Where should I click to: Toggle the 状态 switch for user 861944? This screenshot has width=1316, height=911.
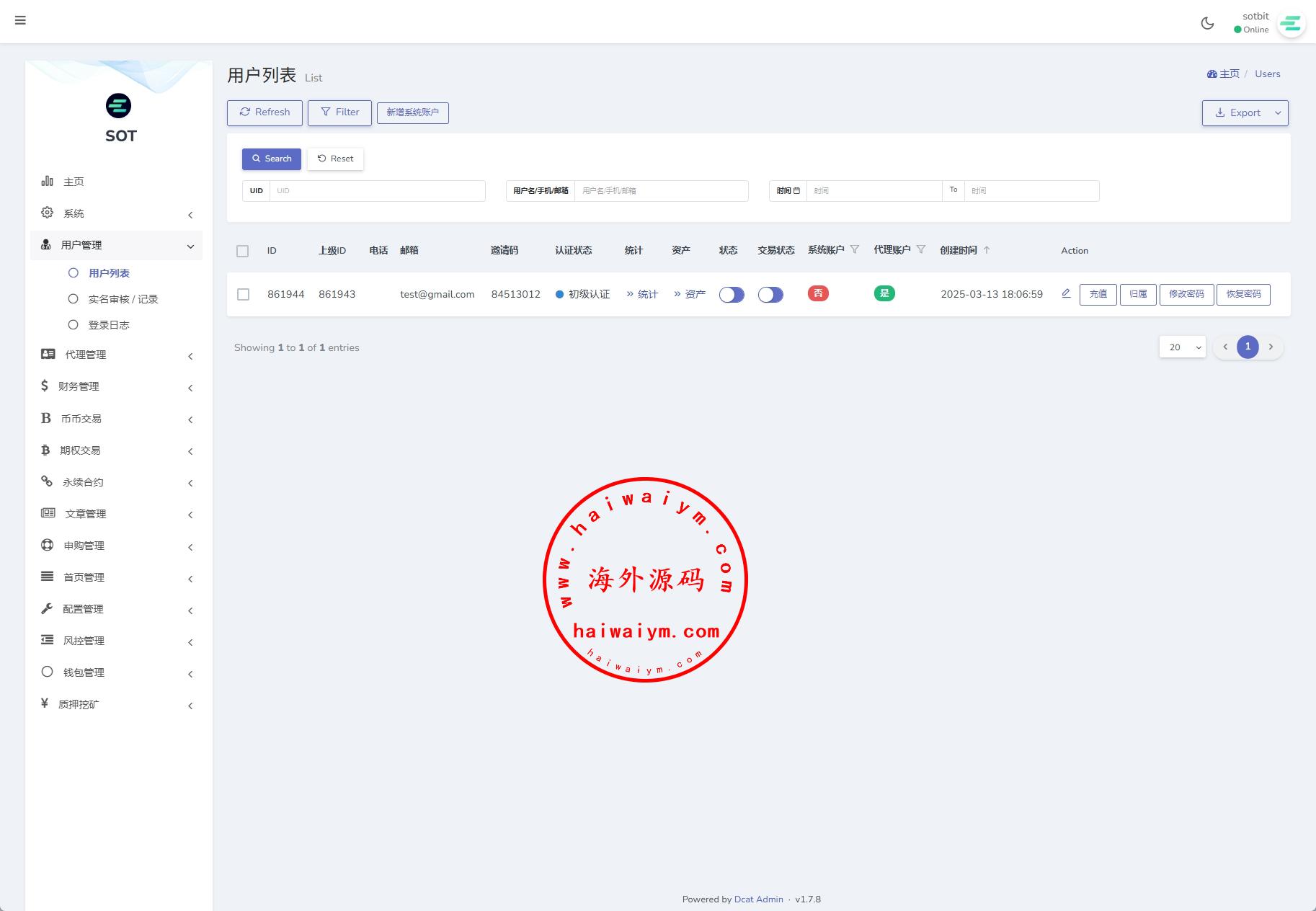coord(732,294)
